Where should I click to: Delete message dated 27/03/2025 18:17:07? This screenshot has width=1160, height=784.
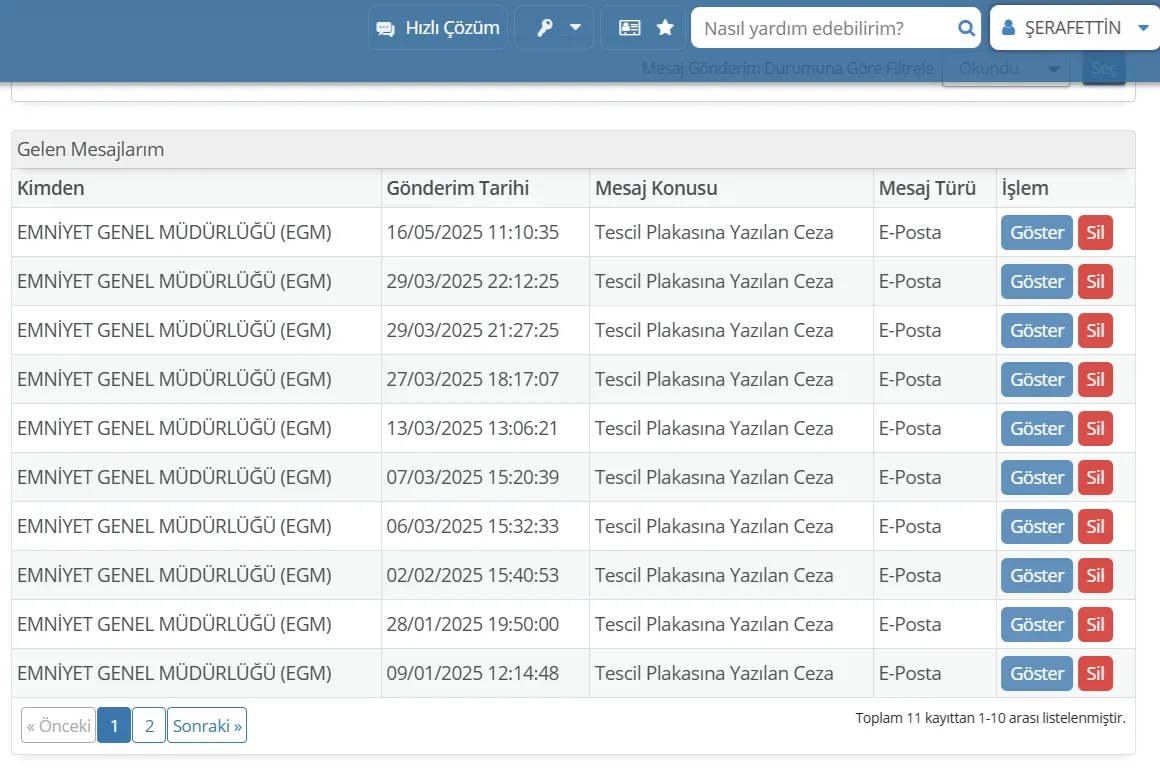coord(1095,379)
